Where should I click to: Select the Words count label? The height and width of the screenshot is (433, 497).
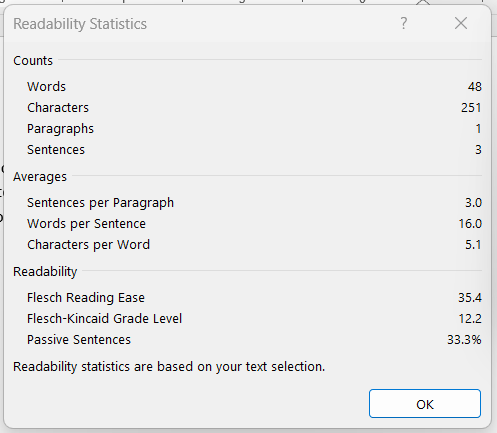(x=46, y=87)
